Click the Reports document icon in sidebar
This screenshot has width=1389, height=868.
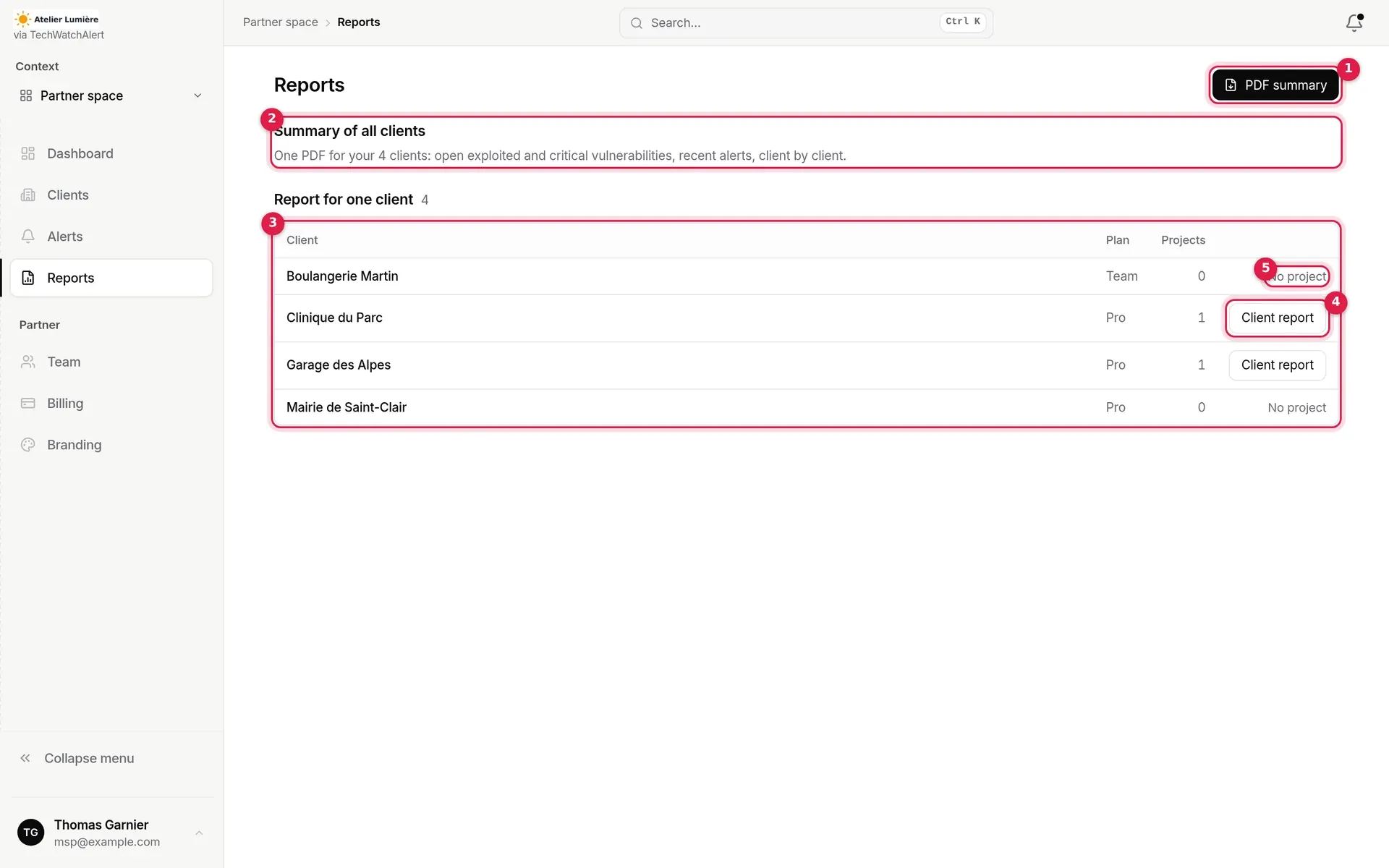[x=28, y=278]
